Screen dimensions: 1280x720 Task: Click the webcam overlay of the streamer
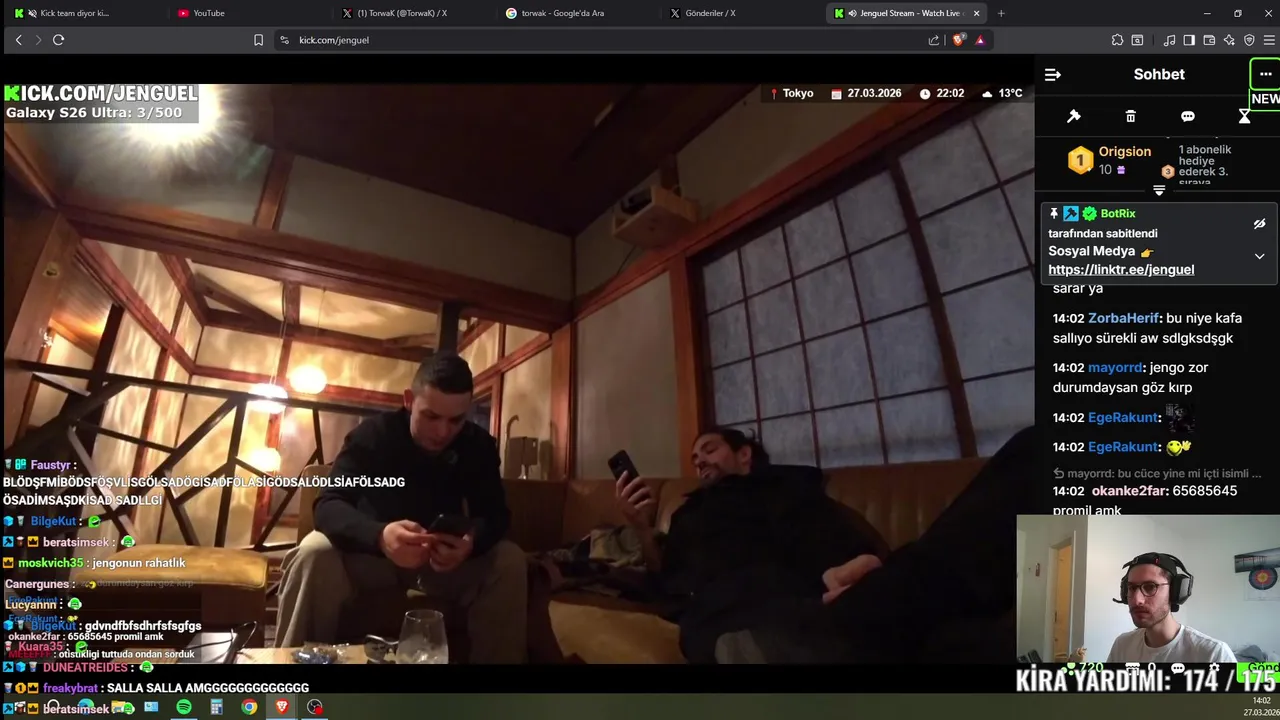(x=1148, y=590)
